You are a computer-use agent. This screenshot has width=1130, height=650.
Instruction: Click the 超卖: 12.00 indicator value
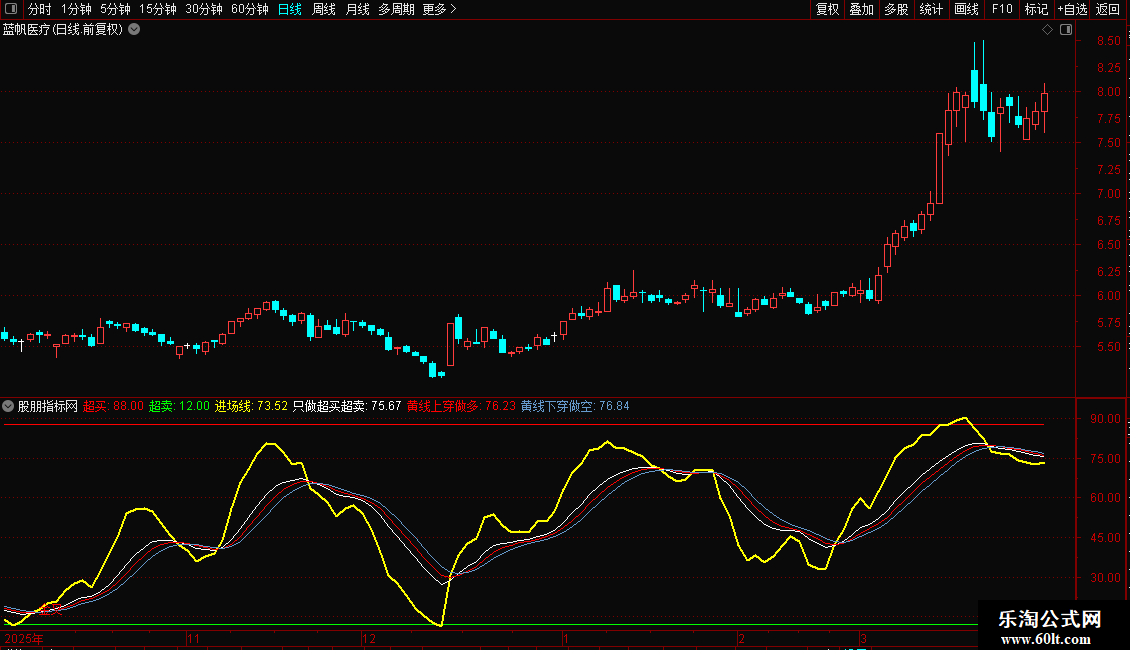click(x=179, y=406)
